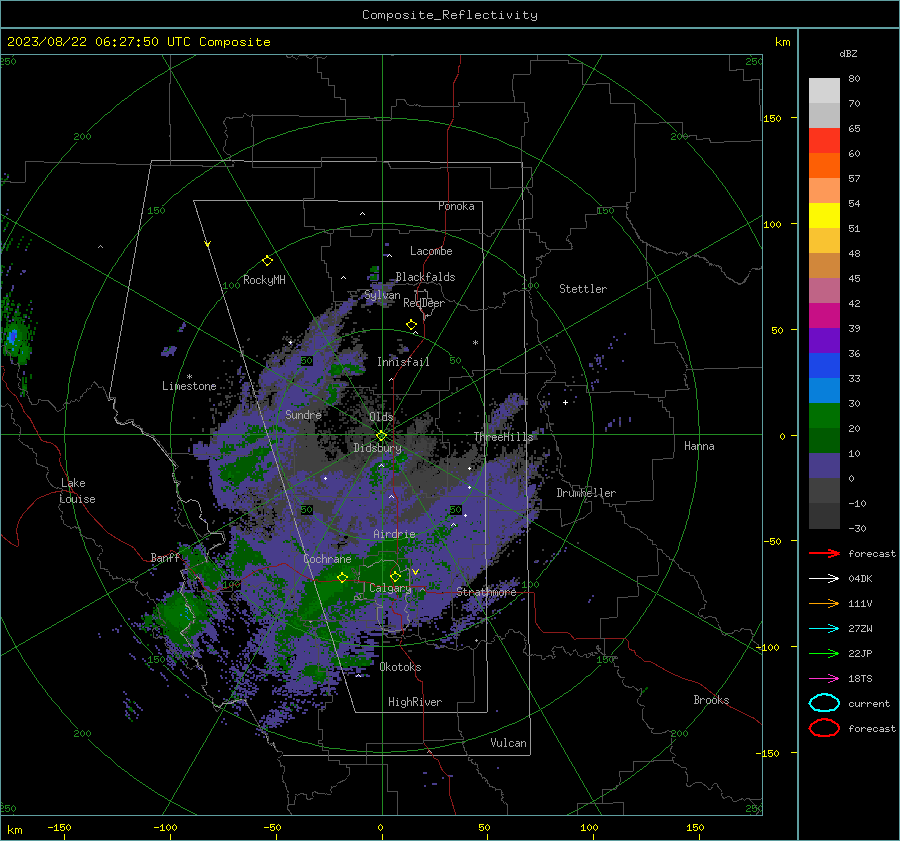This screenshot has height=841, width=900.
Task: Click the 54 dBZ yellow color swatch
Action: [x=824, y=215]
